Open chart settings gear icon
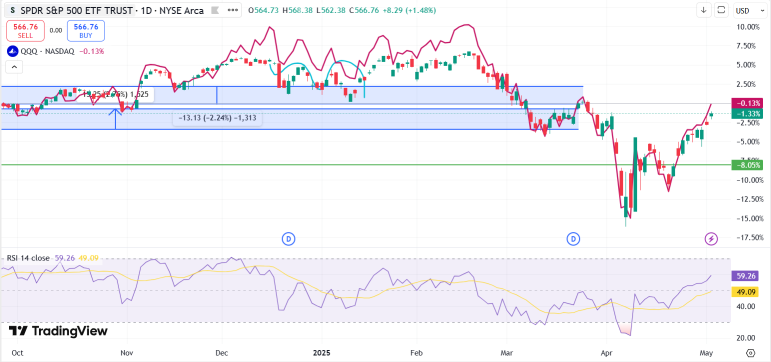This screenshot has height=362, width=771. pyautogui.click(x=750, y=353)
